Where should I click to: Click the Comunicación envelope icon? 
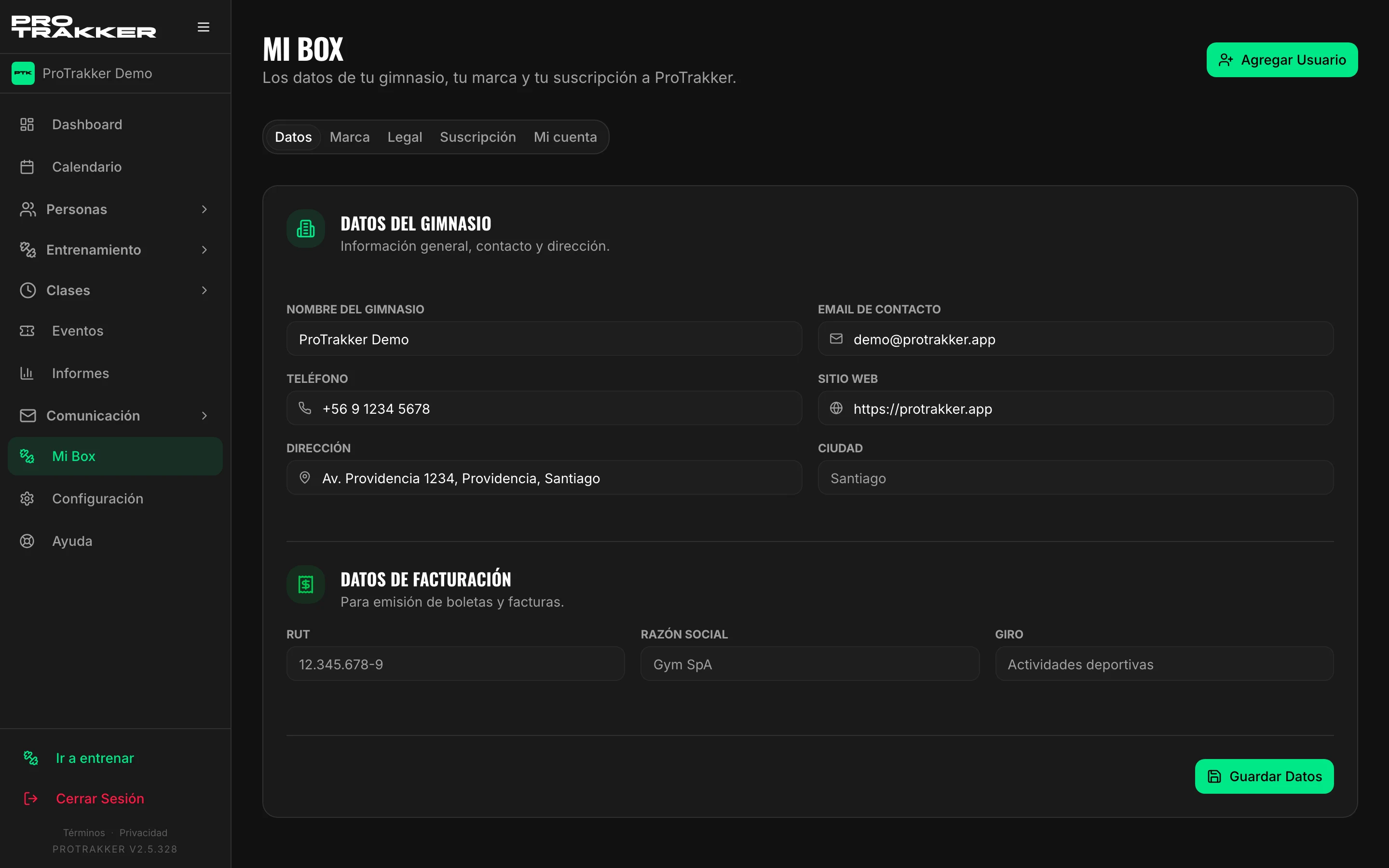(x=27, y=416)
